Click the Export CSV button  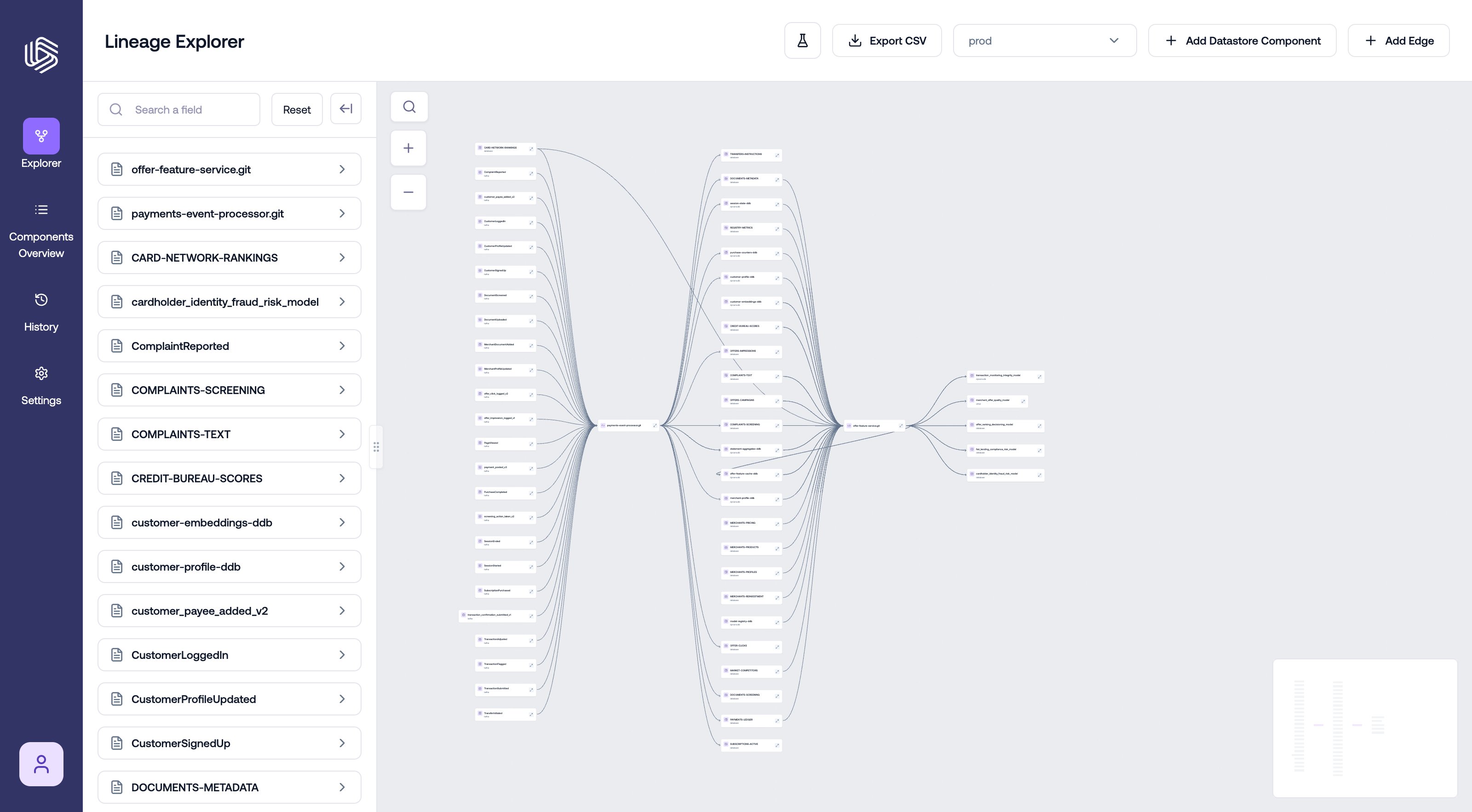click(887, 40)
